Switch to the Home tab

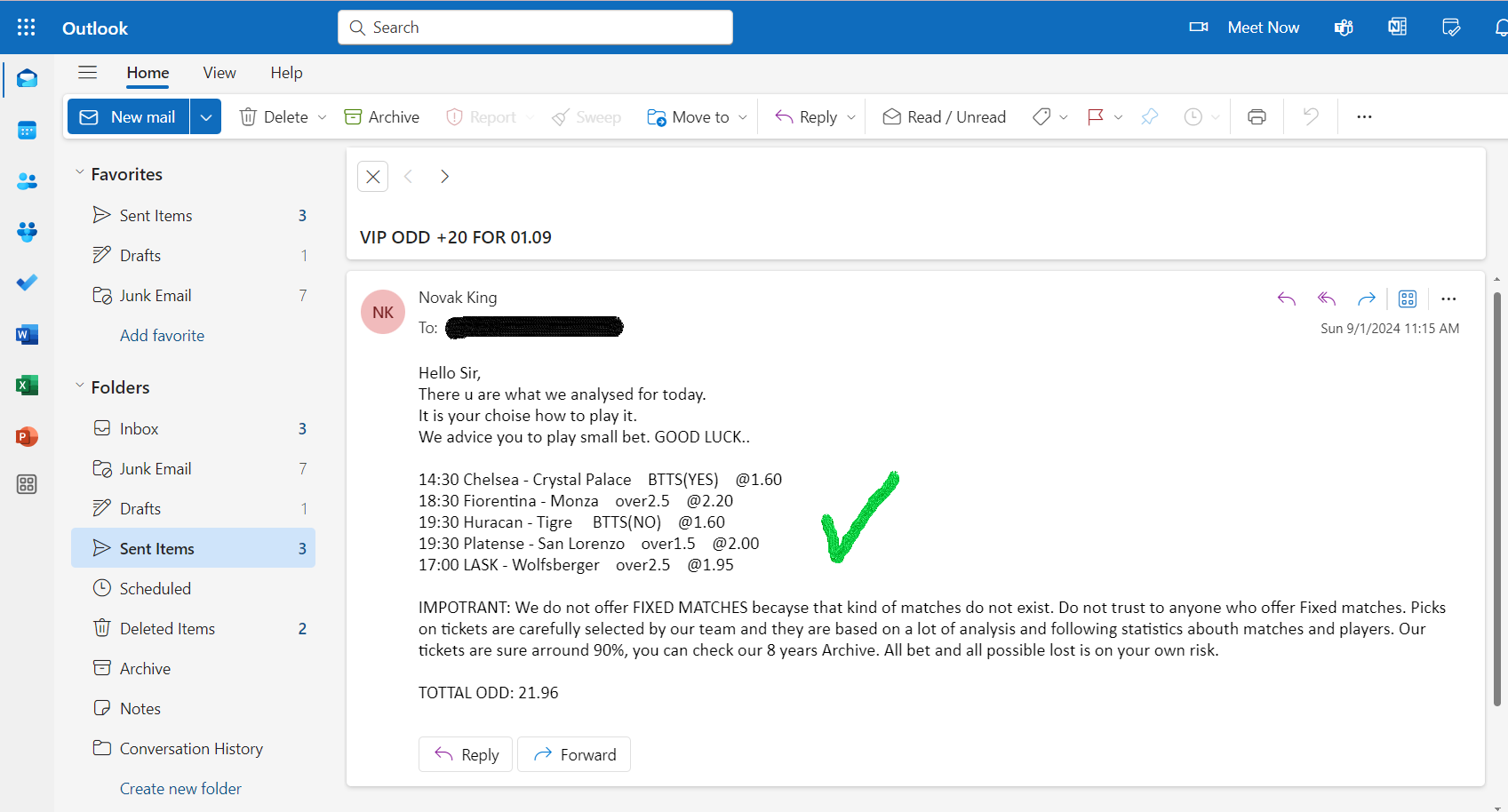[x=148, y=73]
